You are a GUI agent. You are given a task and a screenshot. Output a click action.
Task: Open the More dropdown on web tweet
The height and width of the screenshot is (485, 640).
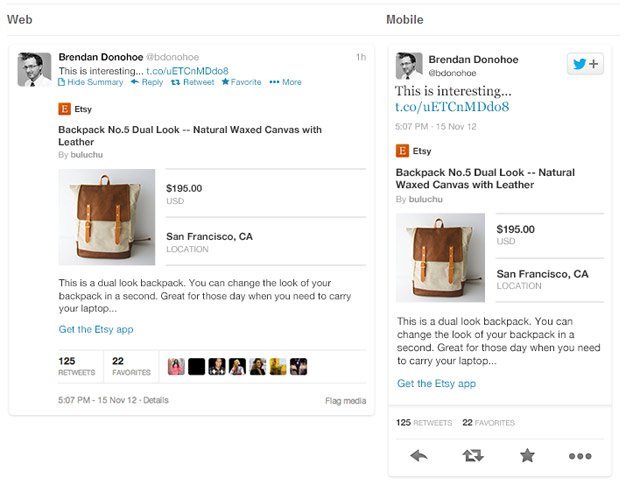(x=286, y=82)
